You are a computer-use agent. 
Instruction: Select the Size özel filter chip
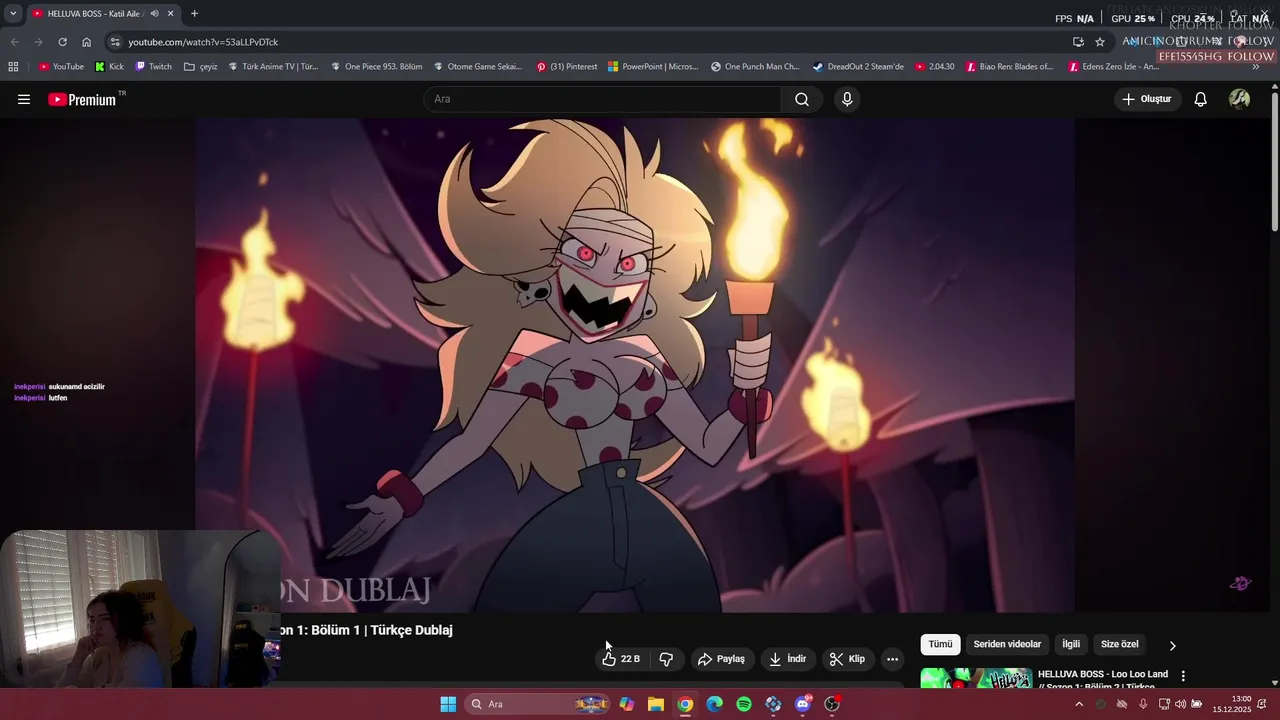click(x=1119, y=644)
